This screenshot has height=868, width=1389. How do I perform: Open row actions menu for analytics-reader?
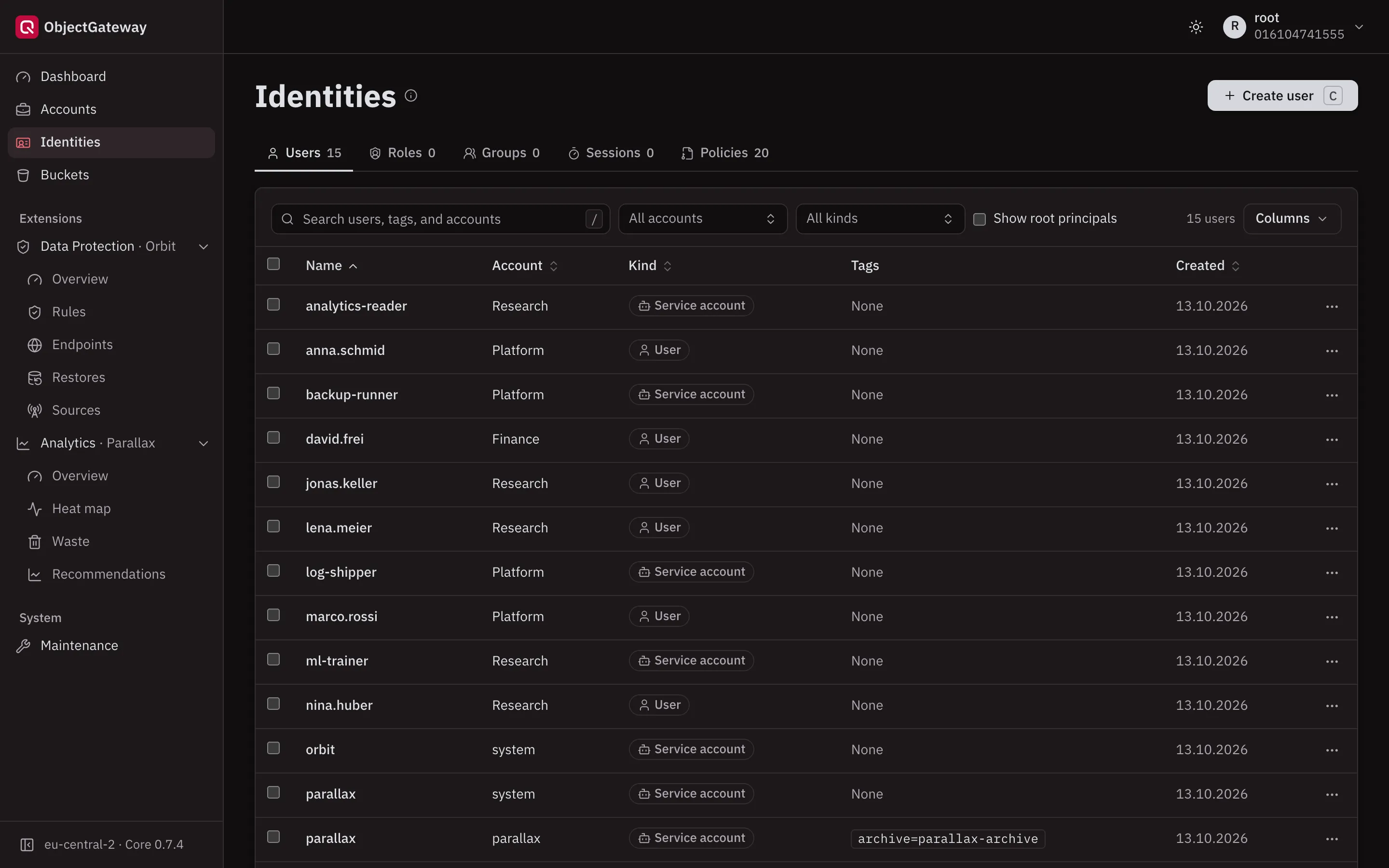point(1332,307)
